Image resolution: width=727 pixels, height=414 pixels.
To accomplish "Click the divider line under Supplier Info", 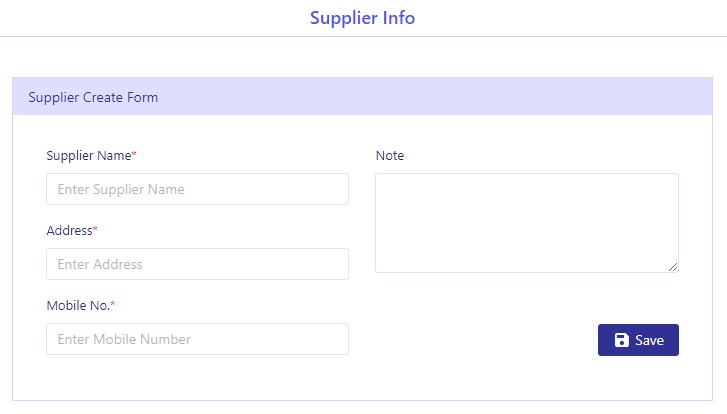I will click(x=364, y=36).
